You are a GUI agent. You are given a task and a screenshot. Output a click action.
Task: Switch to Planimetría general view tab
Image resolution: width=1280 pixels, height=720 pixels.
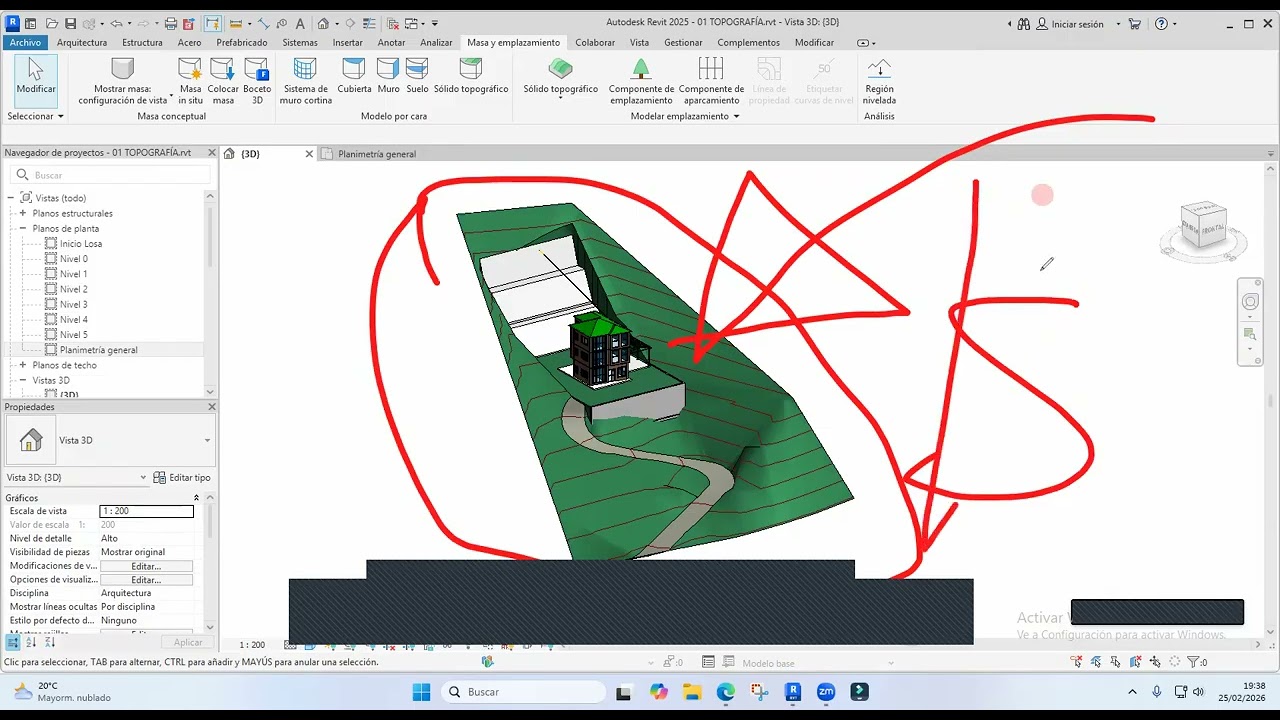coord(377,154)
